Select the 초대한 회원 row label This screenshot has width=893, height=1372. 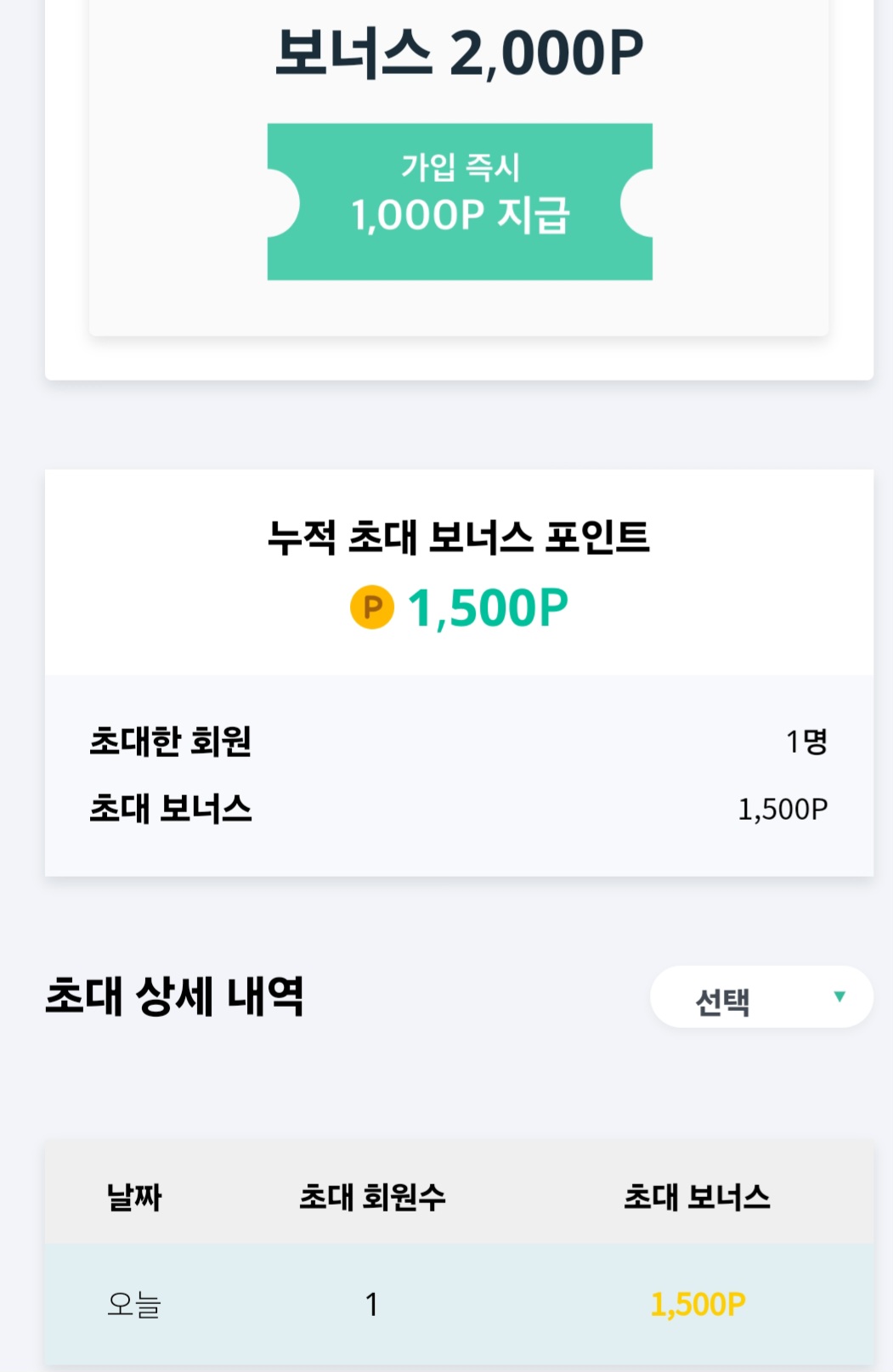point(171,741)
